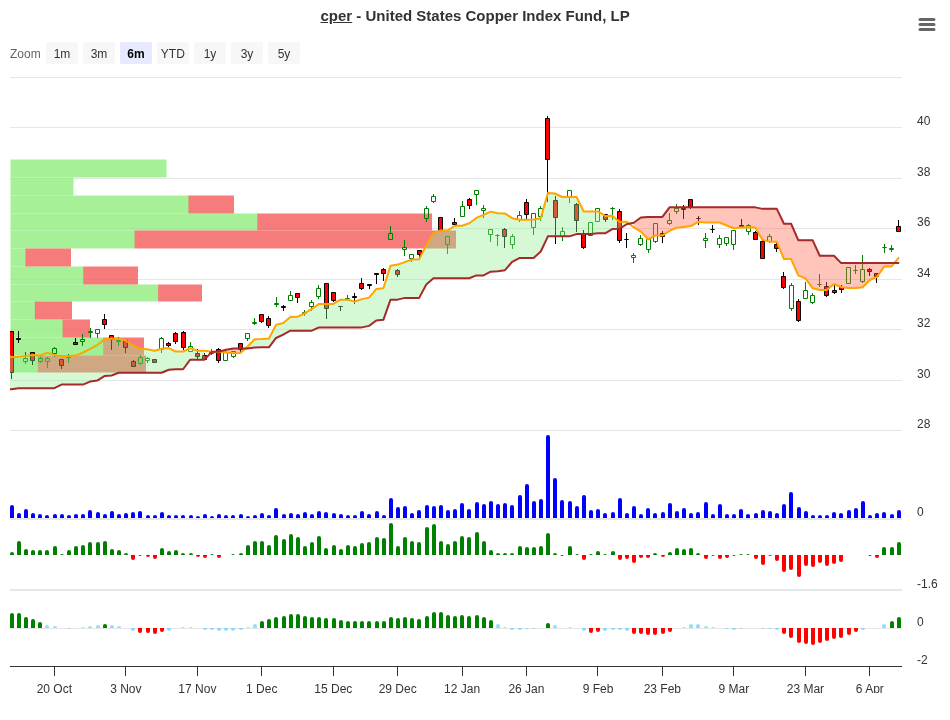The height and width of the screenshot is (720, 950).
Task: Click the '17 Nov' axis label
Action: click(197, 688)
